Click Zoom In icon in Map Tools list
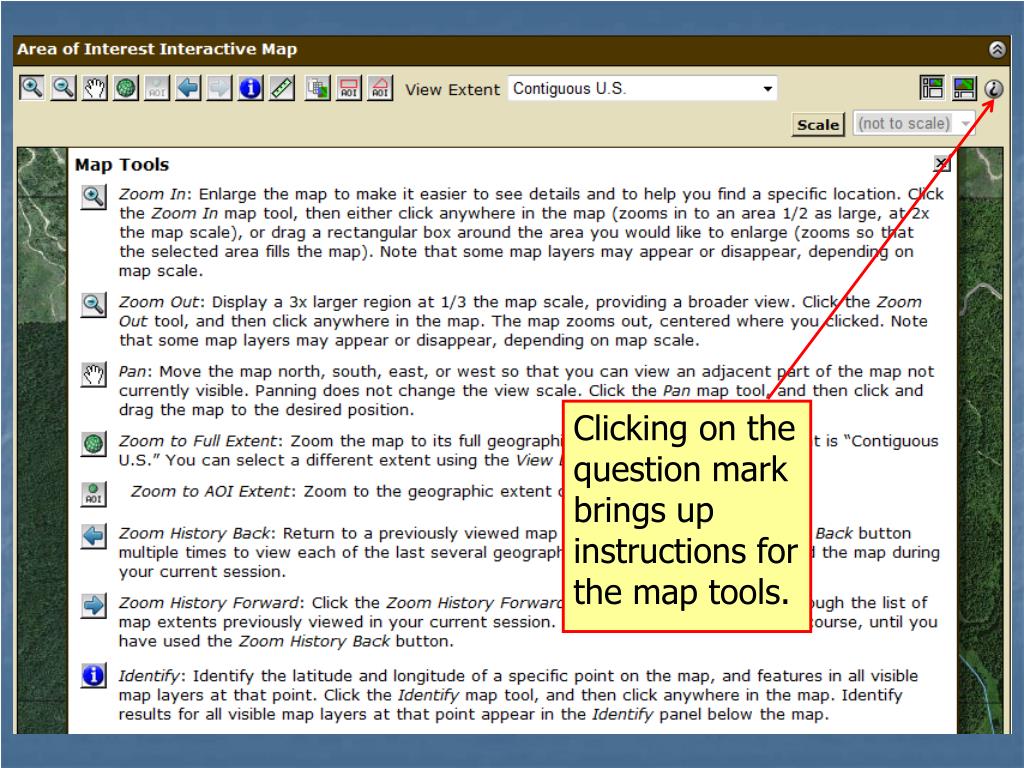Viewport: 1024px width, 768px height. 93,197
